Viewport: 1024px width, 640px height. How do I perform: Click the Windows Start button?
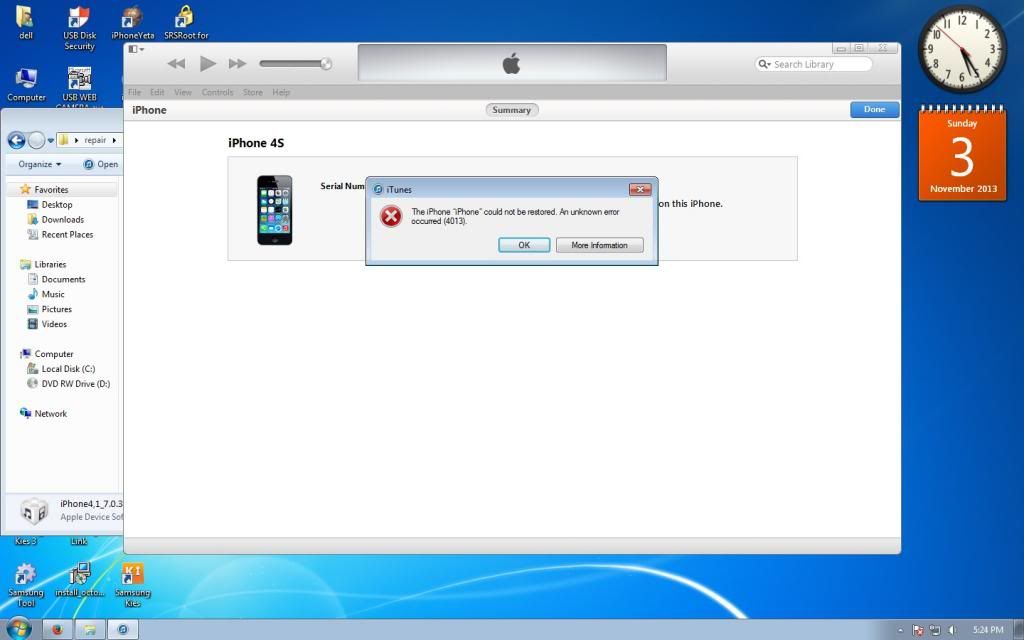click(18, 629)
